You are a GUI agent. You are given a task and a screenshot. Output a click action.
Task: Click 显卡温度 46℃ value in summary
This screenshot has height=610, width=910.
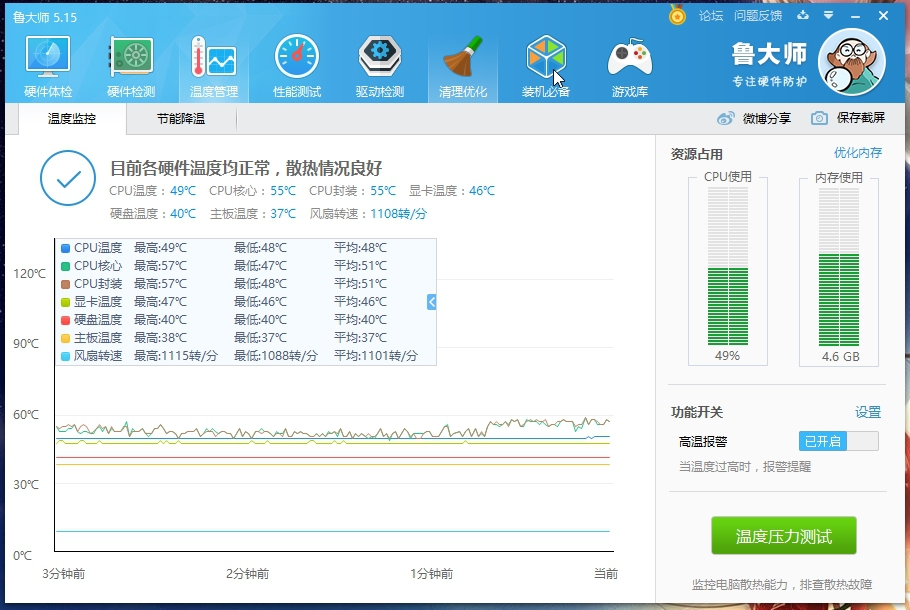pos(482,191)
